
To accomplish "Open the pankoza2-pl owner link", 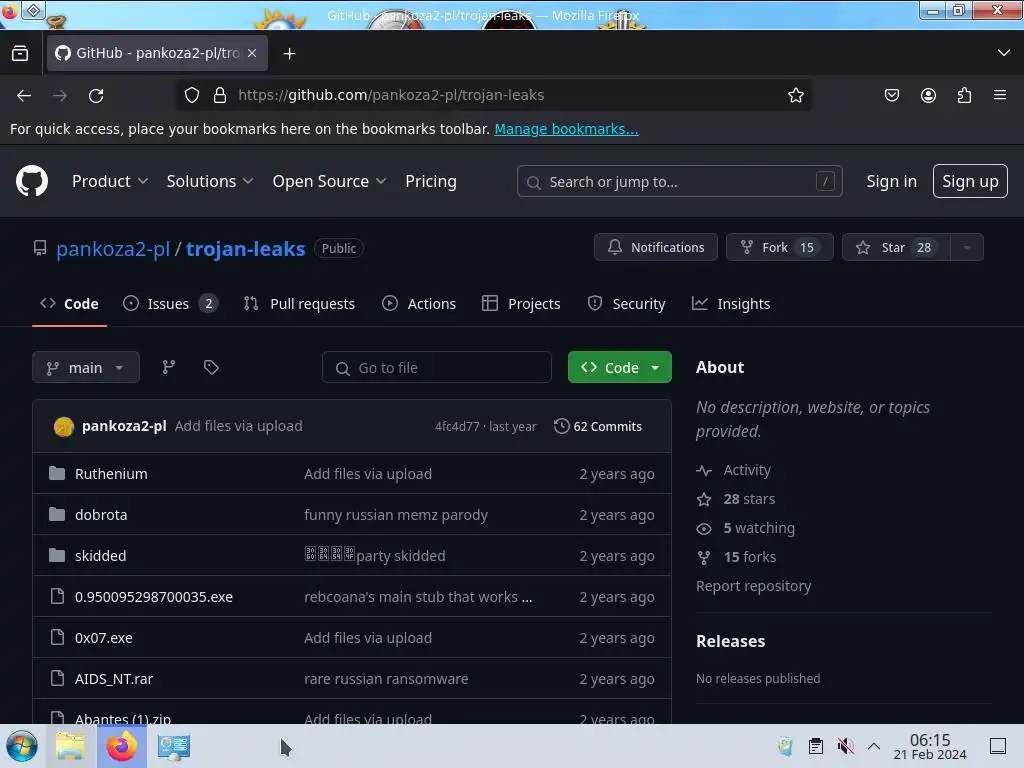I will (113, 249).
